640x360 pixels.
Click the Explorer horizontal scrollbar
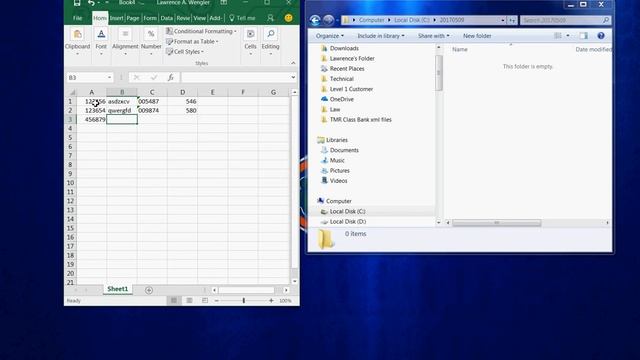tap(497, 222)
